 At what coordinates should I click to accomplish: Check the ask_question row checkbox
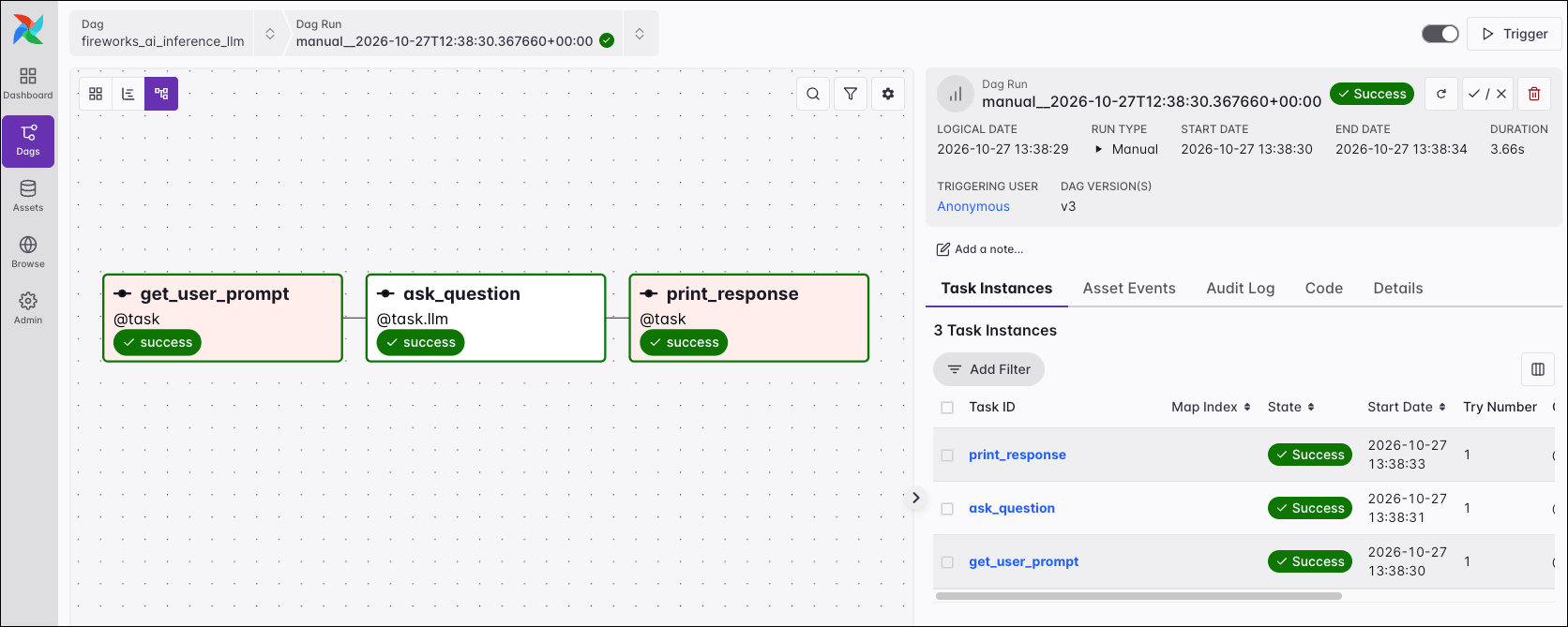pos(947,509)
